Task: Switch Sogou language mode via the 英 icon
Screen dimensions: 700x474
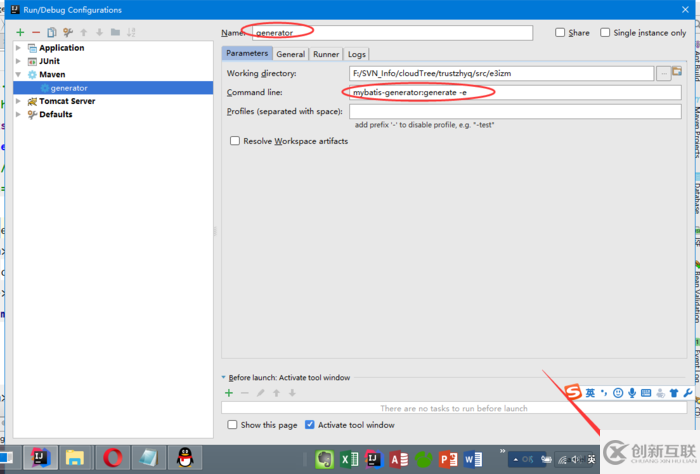Action: point(590,393)
